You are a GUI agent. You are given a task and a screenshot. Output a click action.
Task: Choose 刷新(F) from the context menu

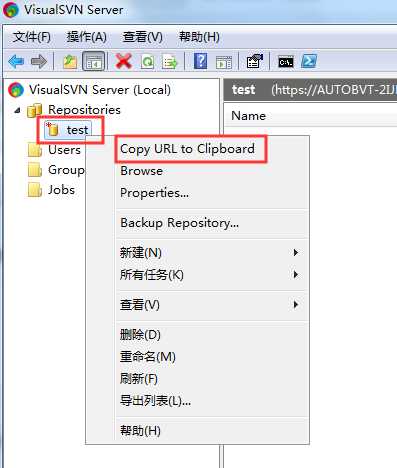coord(212,379)
